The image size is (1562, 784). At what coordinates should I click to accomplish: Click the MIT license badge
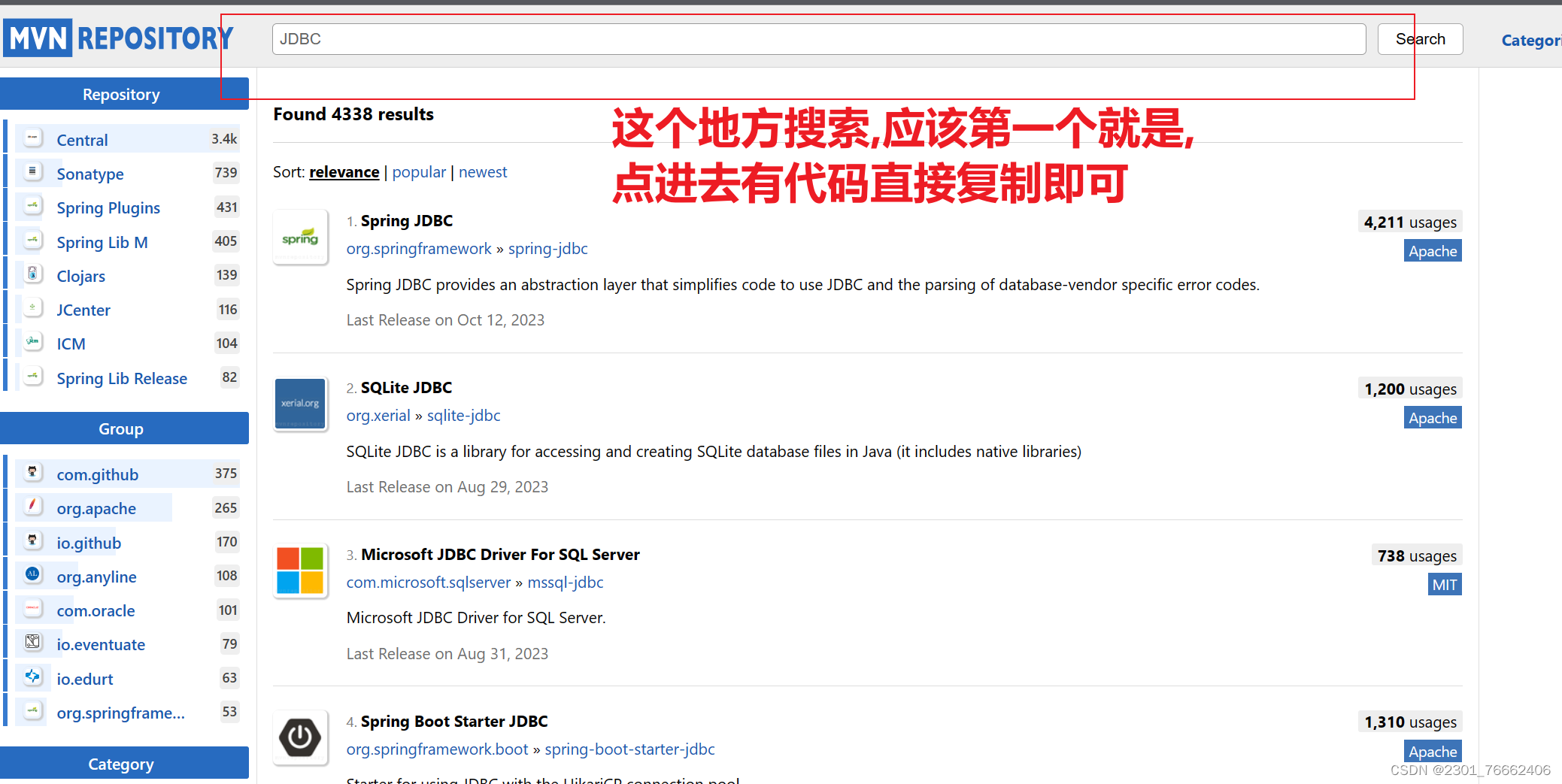1443,584
